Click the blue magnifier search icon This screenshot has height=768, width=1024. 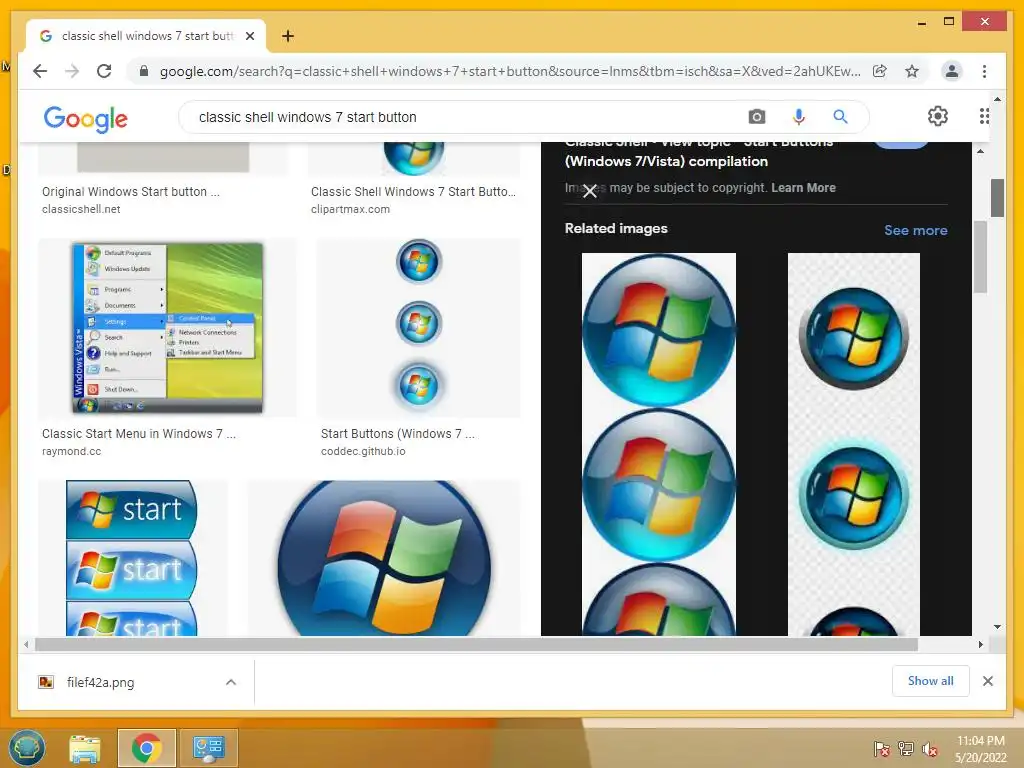(x=840, y=117)
